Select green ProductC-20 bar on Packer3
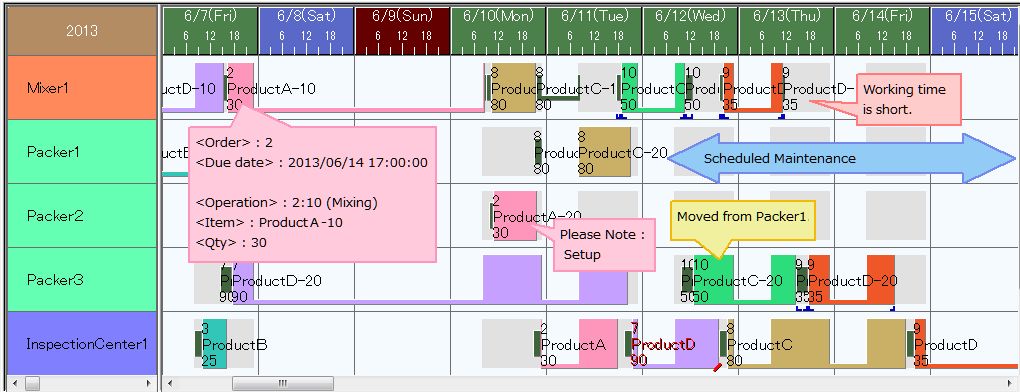Screen dimensions: 1020x392 click(713, 280)
